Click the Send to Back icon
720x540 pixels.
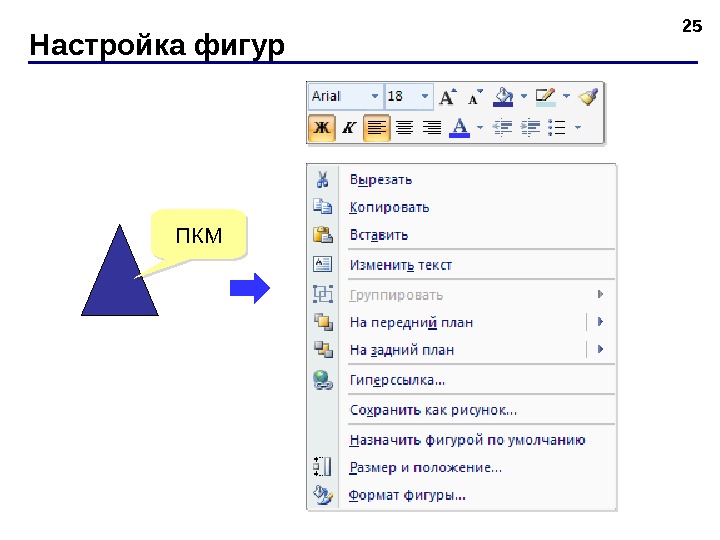pyautogui.click(x=323, y=349)
